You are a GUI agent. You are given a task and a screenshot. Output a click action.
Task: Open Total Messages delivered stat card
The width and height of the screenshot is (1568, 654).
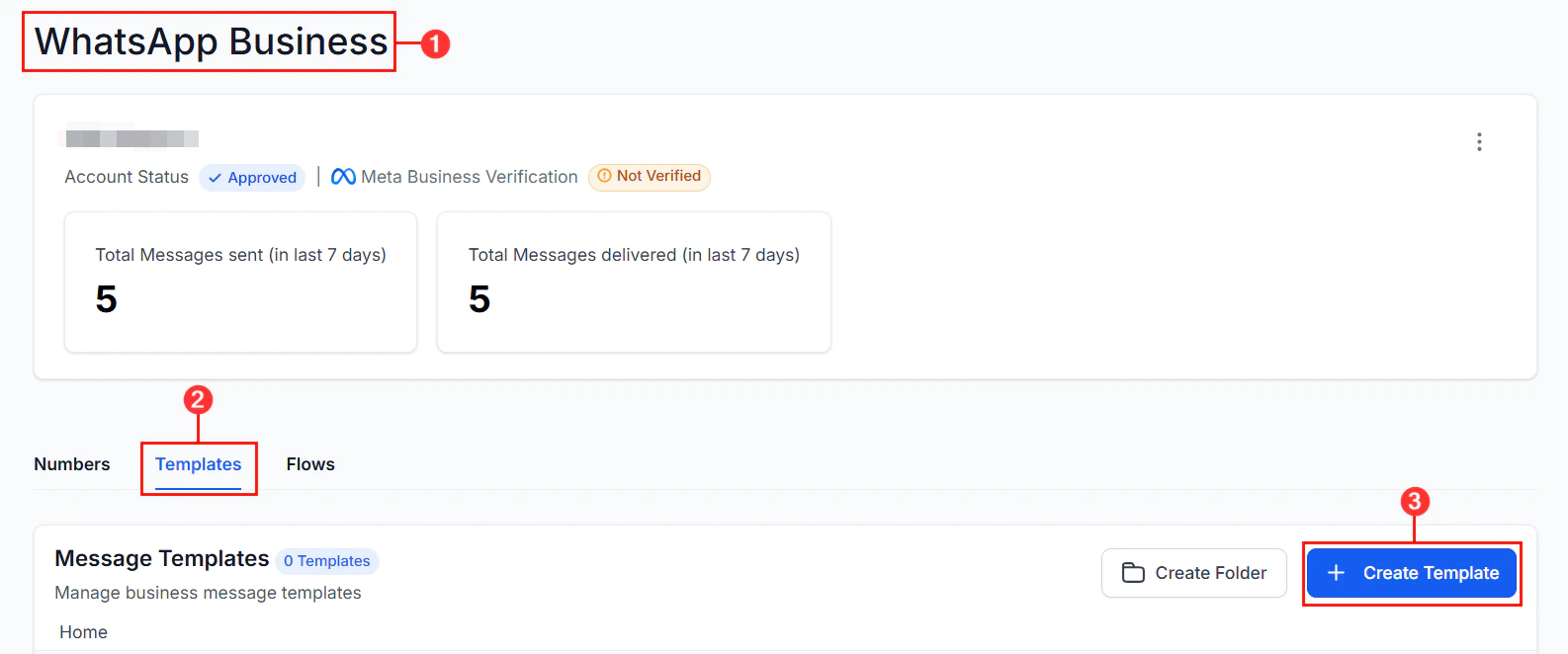(x=634, y=282)
